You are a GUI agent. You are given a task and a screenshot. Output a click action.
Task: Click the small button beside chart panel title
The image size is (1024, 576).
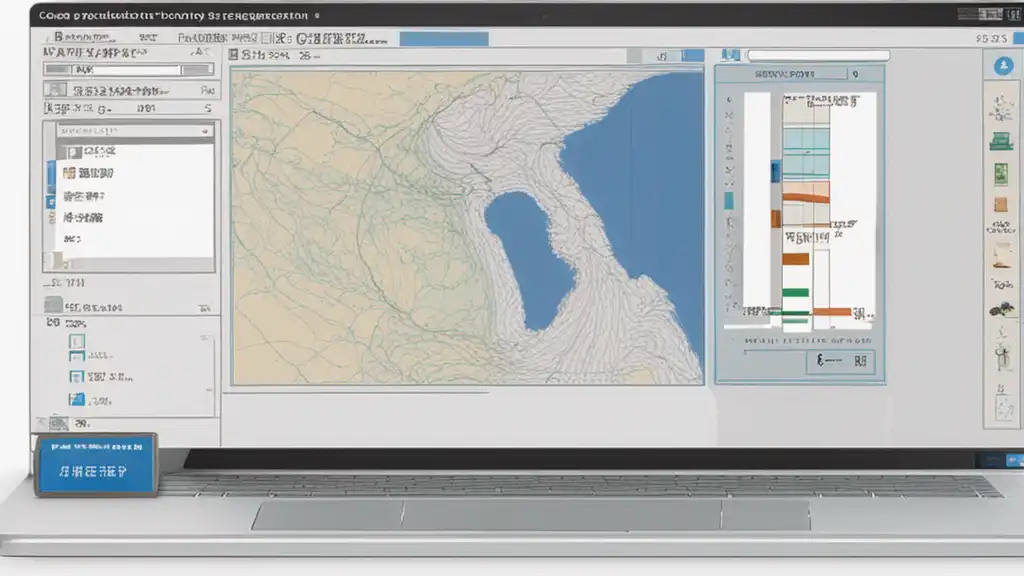(x=856, y=74)
